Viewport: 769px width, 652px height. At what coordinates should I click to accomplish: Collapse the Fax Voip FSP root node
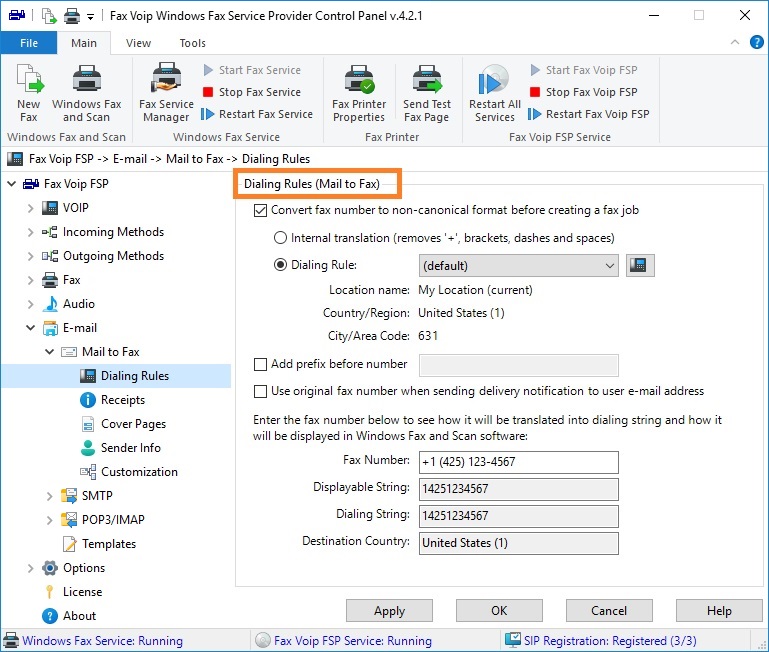(12, 184)
